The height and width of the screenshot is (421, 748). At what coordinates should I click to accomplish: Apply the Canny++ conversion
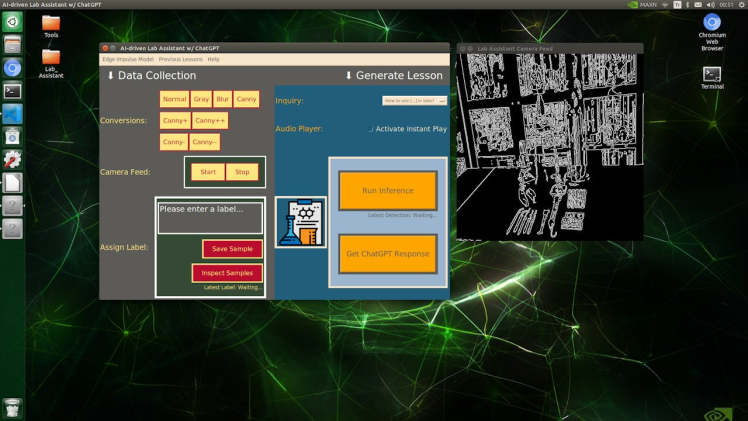[x=210, y=121]
